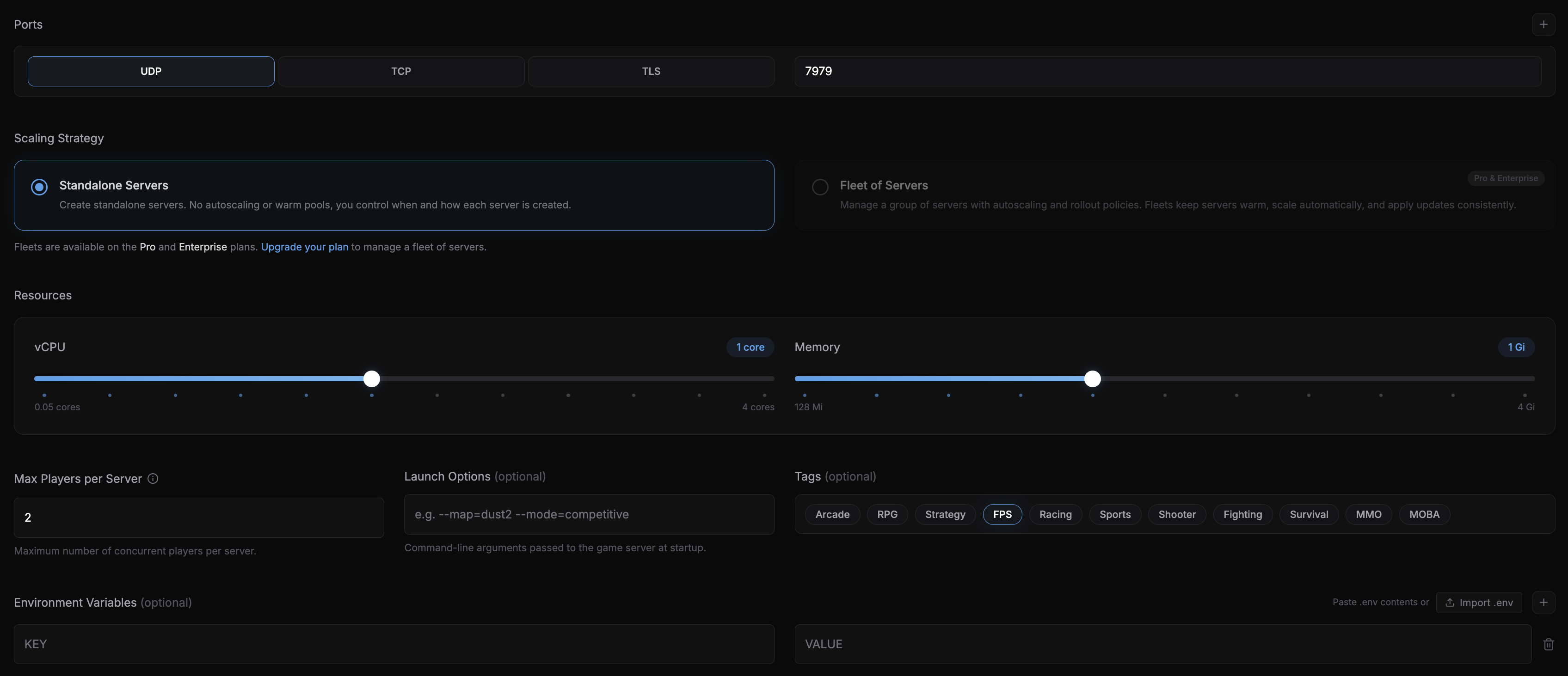Click the Import .env button

pos(1478,603)
